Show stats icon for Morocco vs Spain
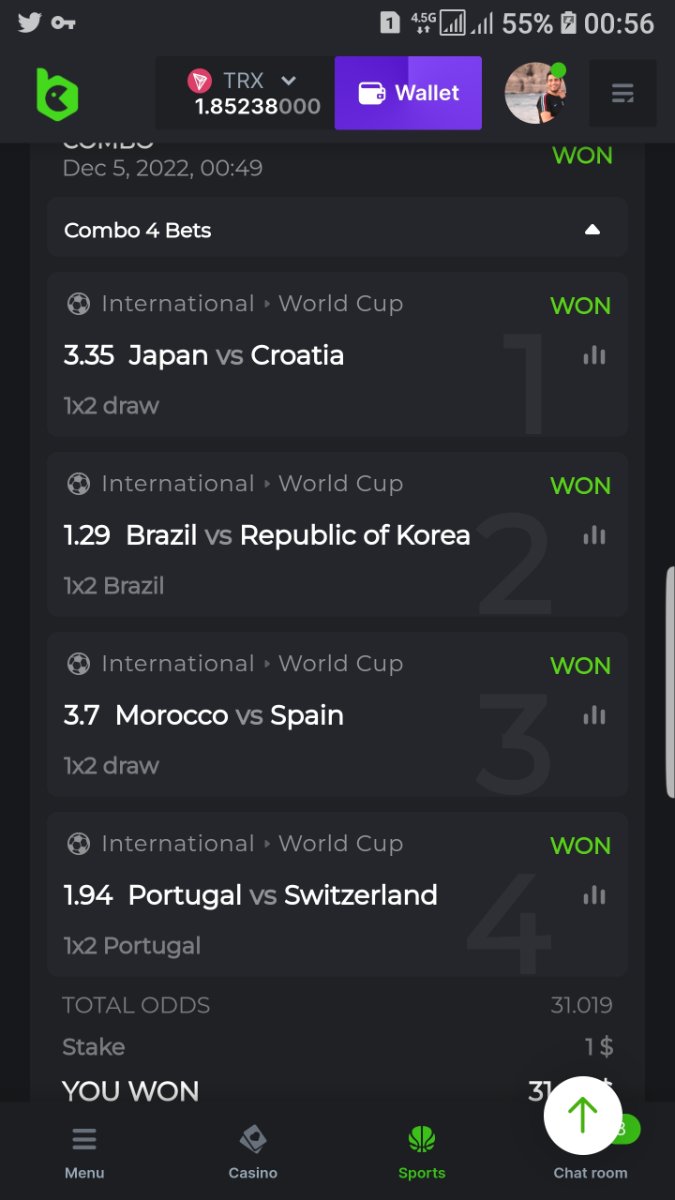675x1200 pixels. point(594,715)
